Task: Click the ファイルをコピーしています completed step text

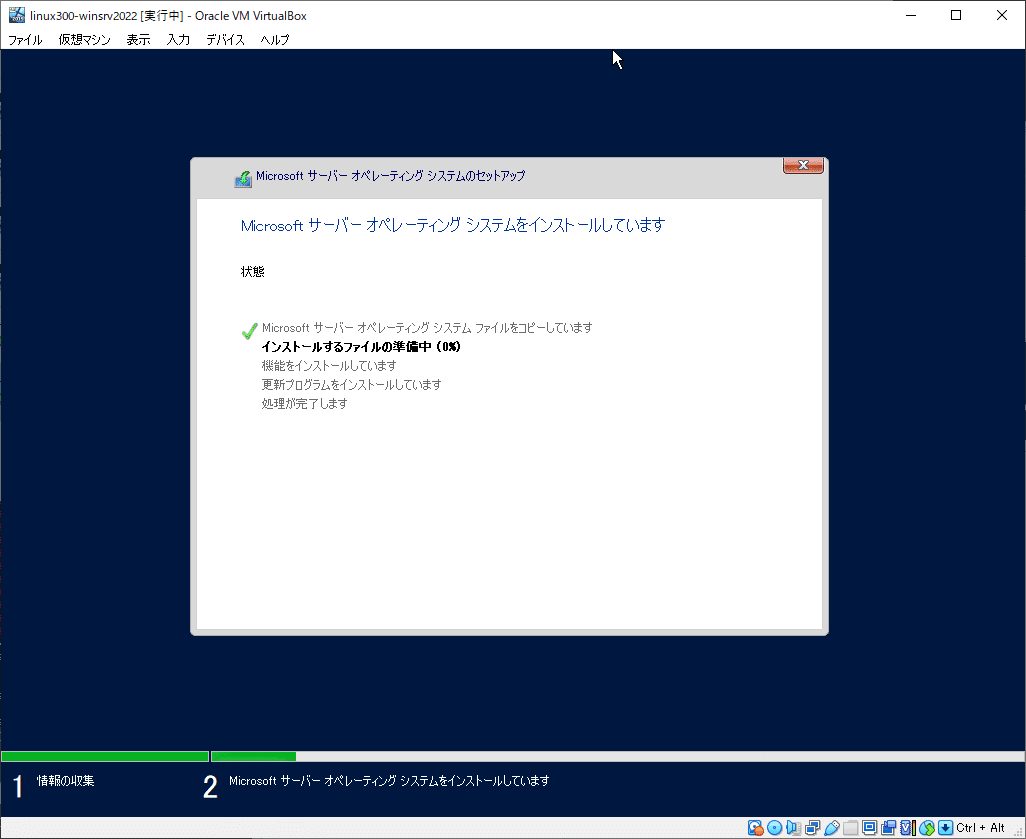Action: coord(427,328)
